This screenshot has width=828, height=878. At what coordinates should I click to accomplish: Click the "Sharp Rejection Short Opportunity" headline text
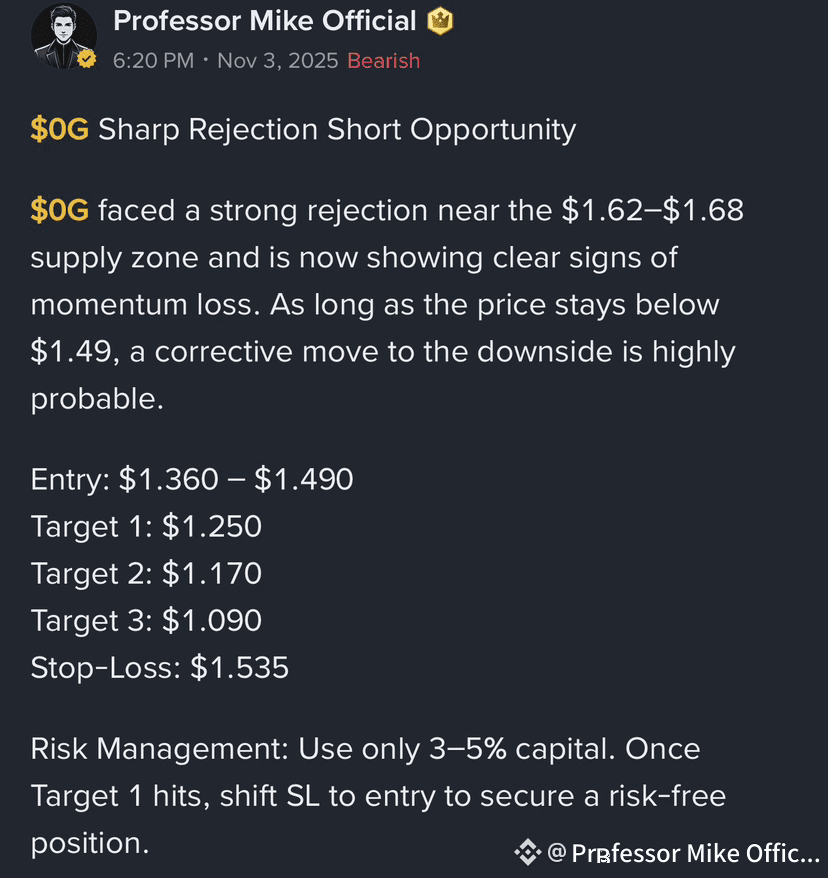tap(337, 130)
